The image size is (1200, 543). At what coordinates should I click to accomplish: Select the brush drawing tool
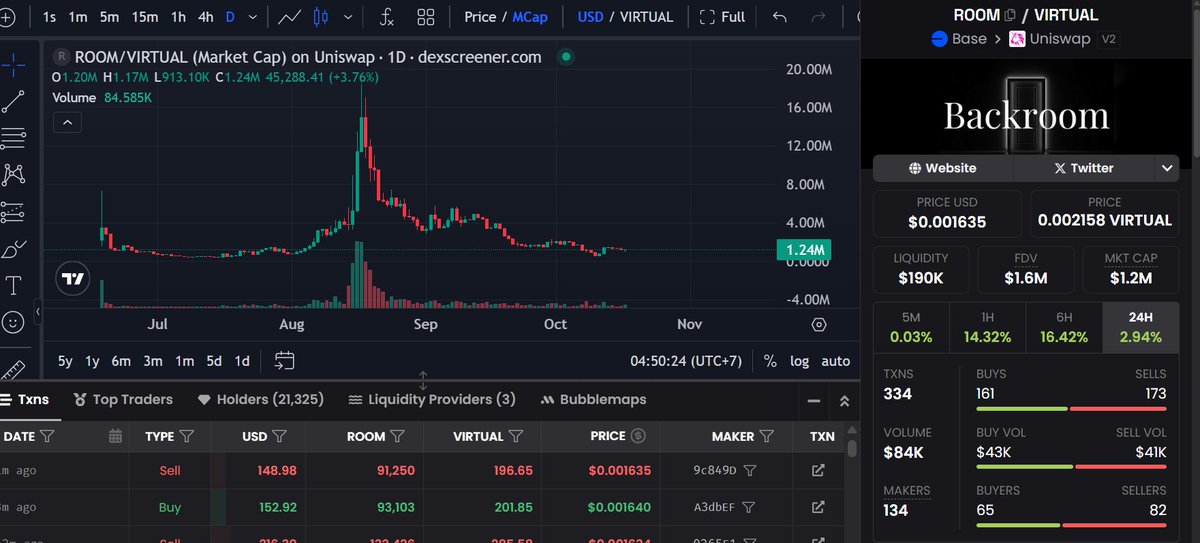pyautogui.click(x=13, y=249)
